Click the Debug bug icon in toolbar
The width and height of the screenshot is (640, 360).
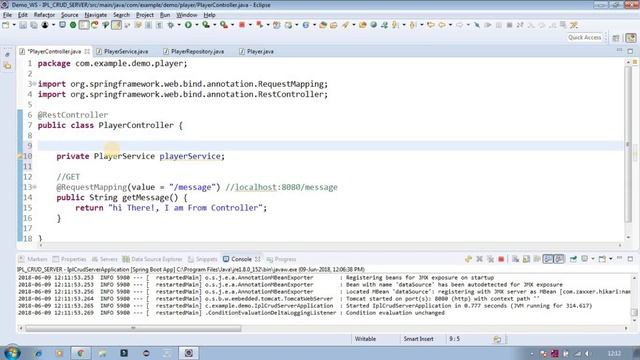point(171,25)
